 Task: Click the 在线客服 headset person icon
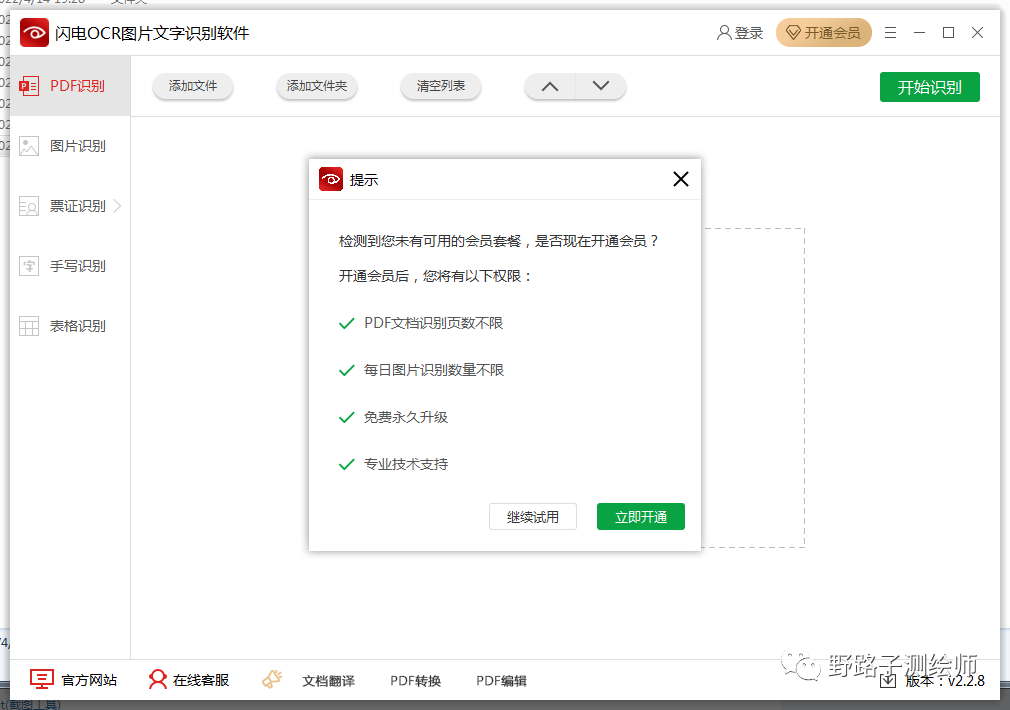pos(157,679)
